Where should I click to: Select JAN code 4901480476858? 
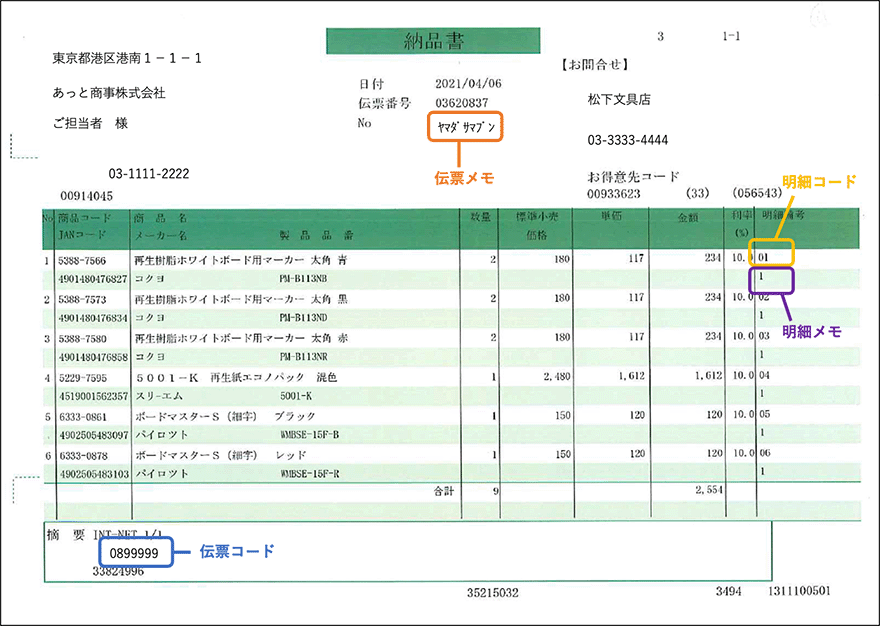[93, 358]
